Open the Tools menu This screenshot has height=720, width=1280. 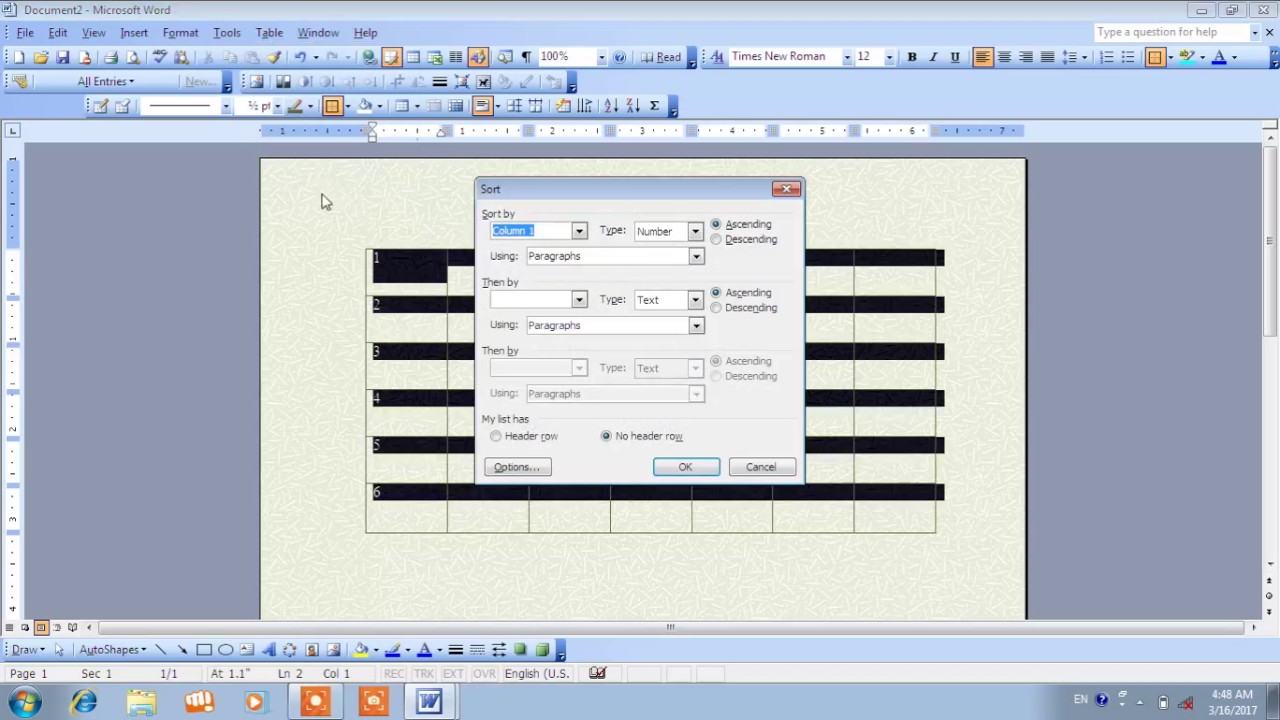coord(227,33)
